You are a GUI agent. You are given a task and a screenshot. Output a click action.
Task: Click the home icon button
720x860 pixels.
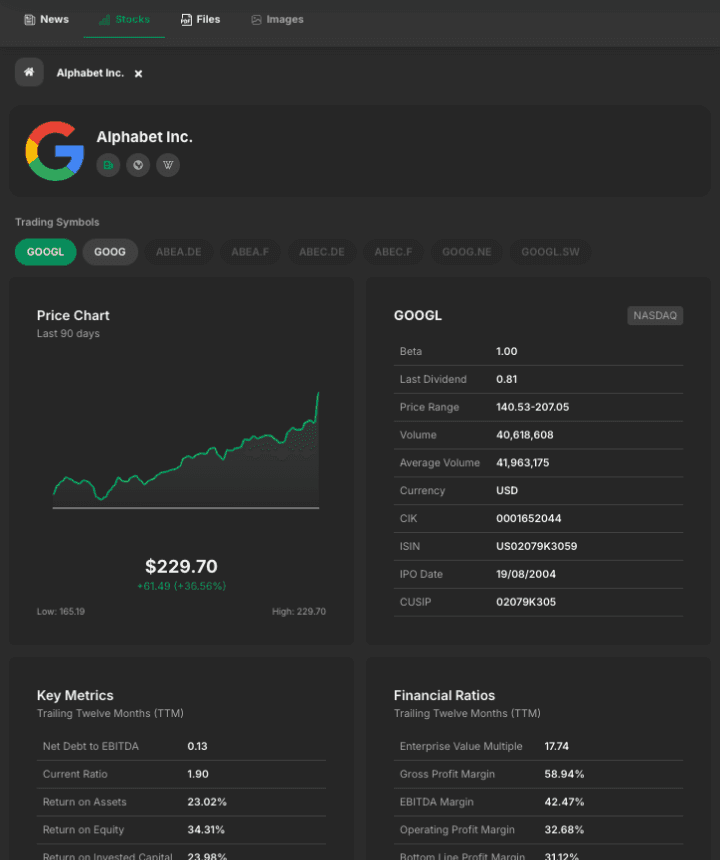coord(29,72)
